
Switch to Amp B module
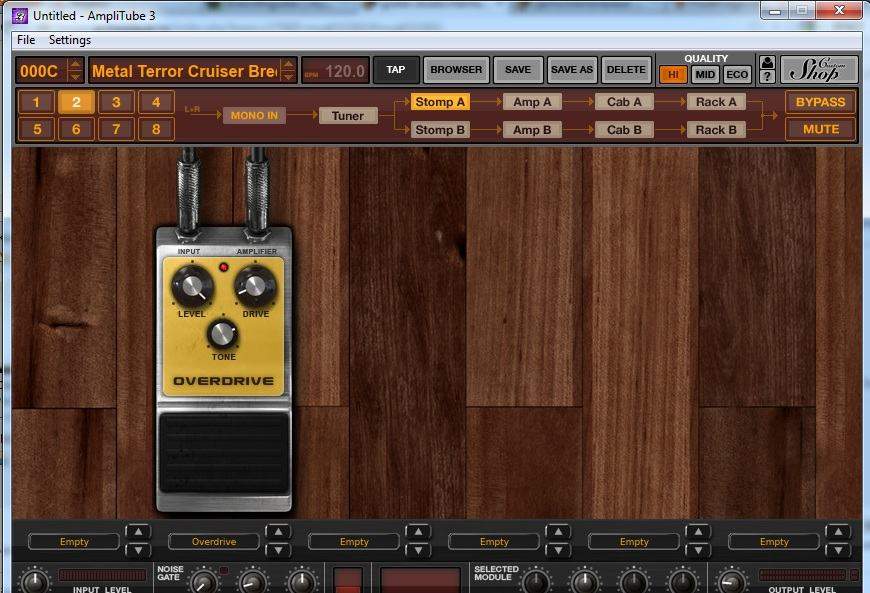[x=532, y=130]
